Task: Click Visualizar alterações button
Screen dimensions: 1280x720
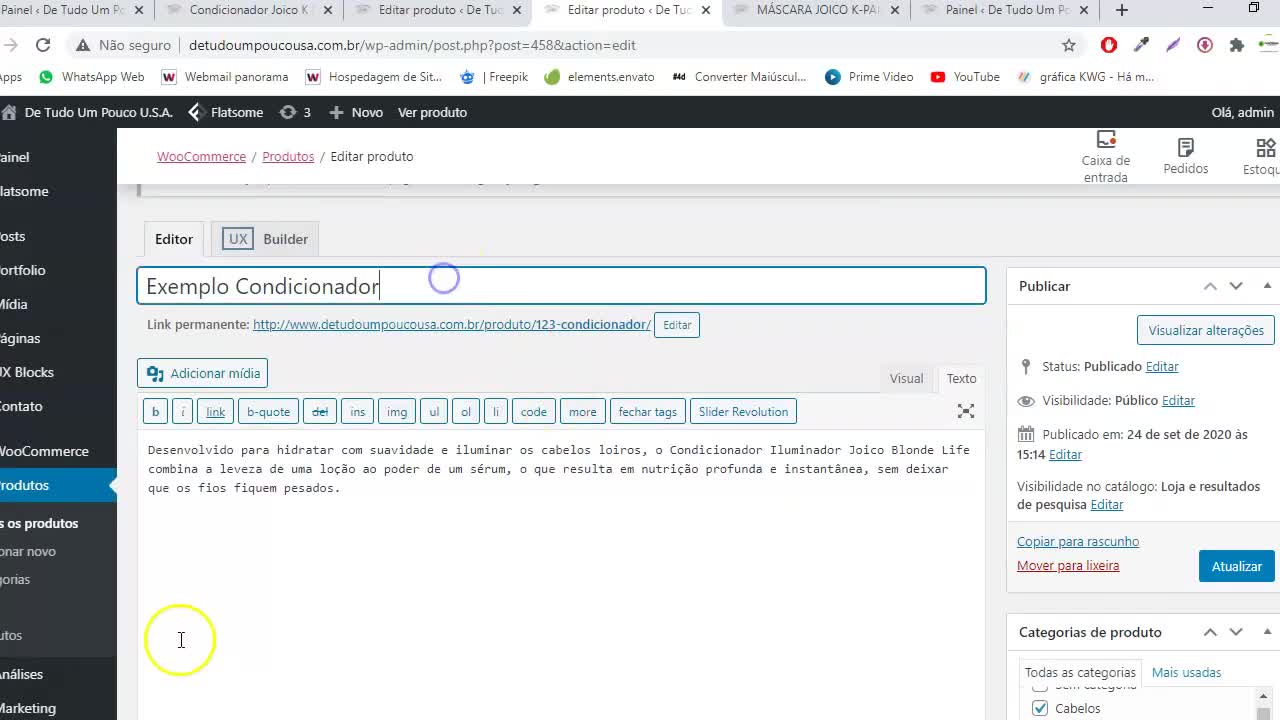Action: (1206, 330)
